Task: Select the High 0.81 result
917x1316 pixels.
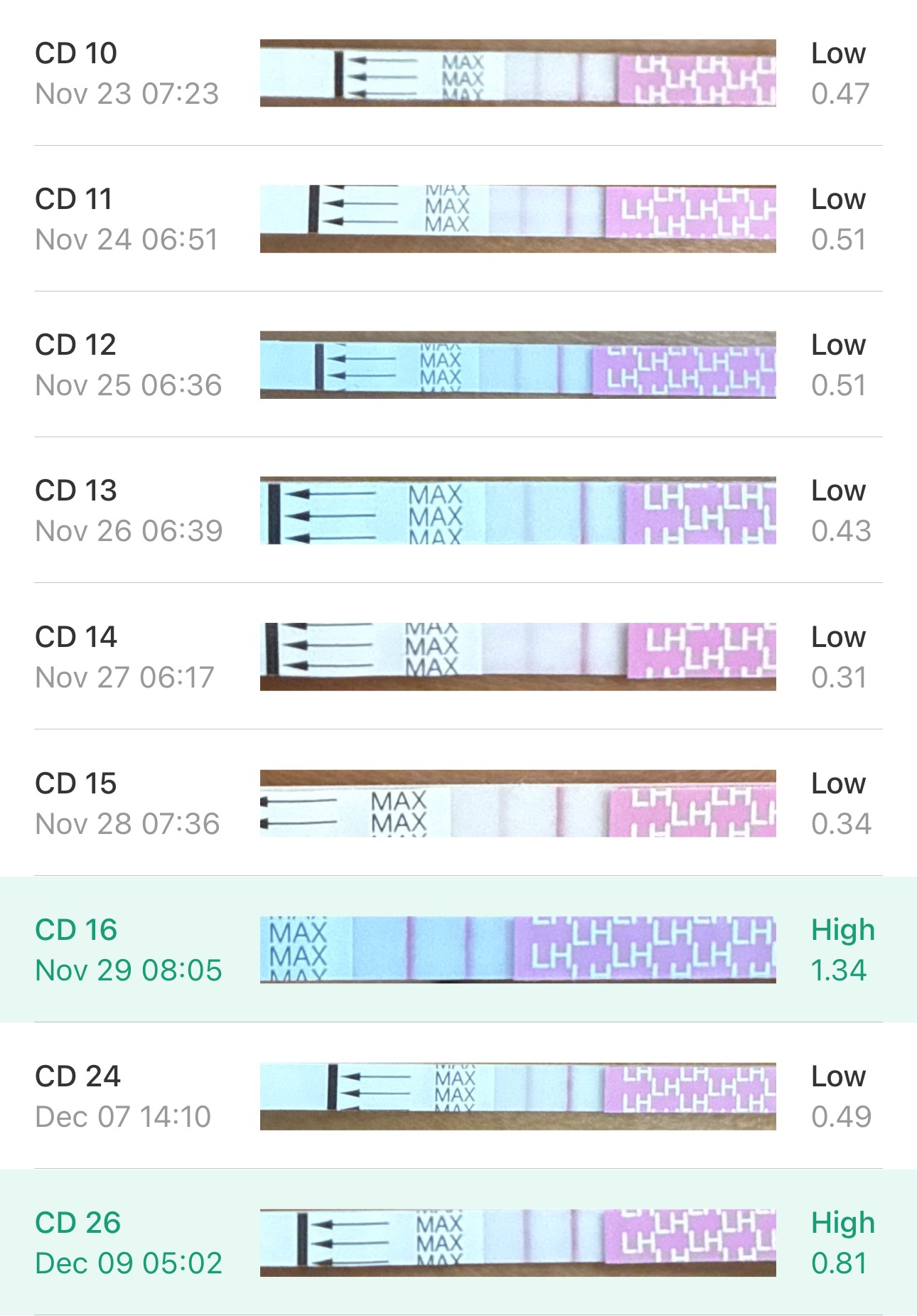Action: [843, 1243]
